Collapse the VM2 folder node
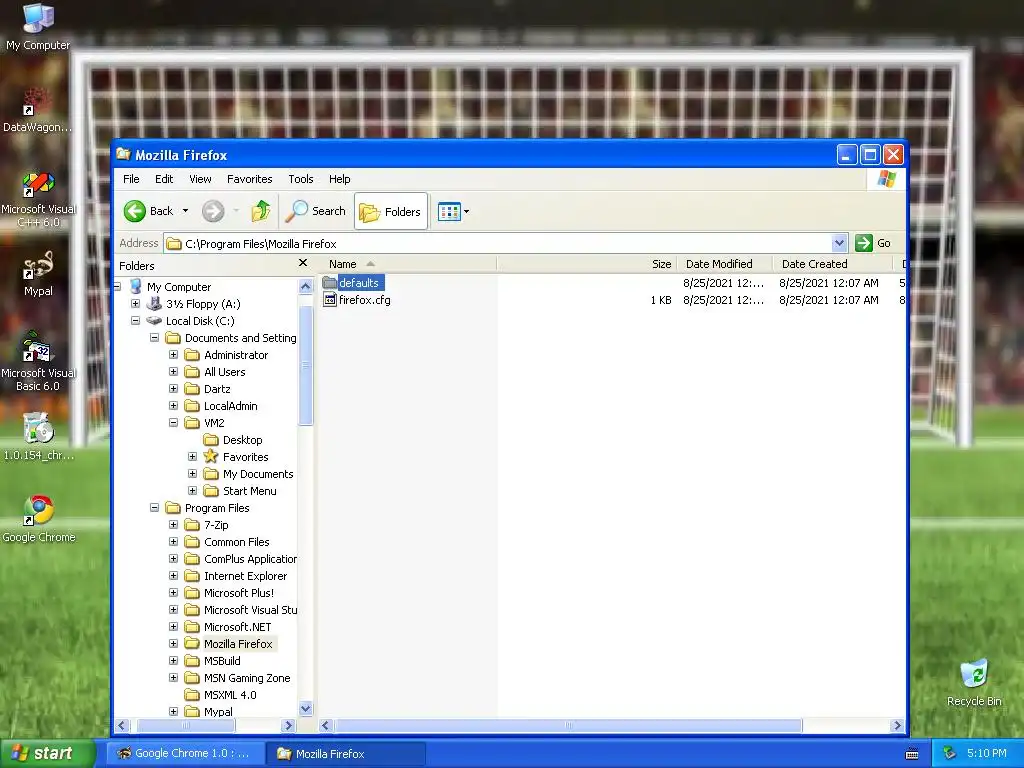 tap(173, 423)
